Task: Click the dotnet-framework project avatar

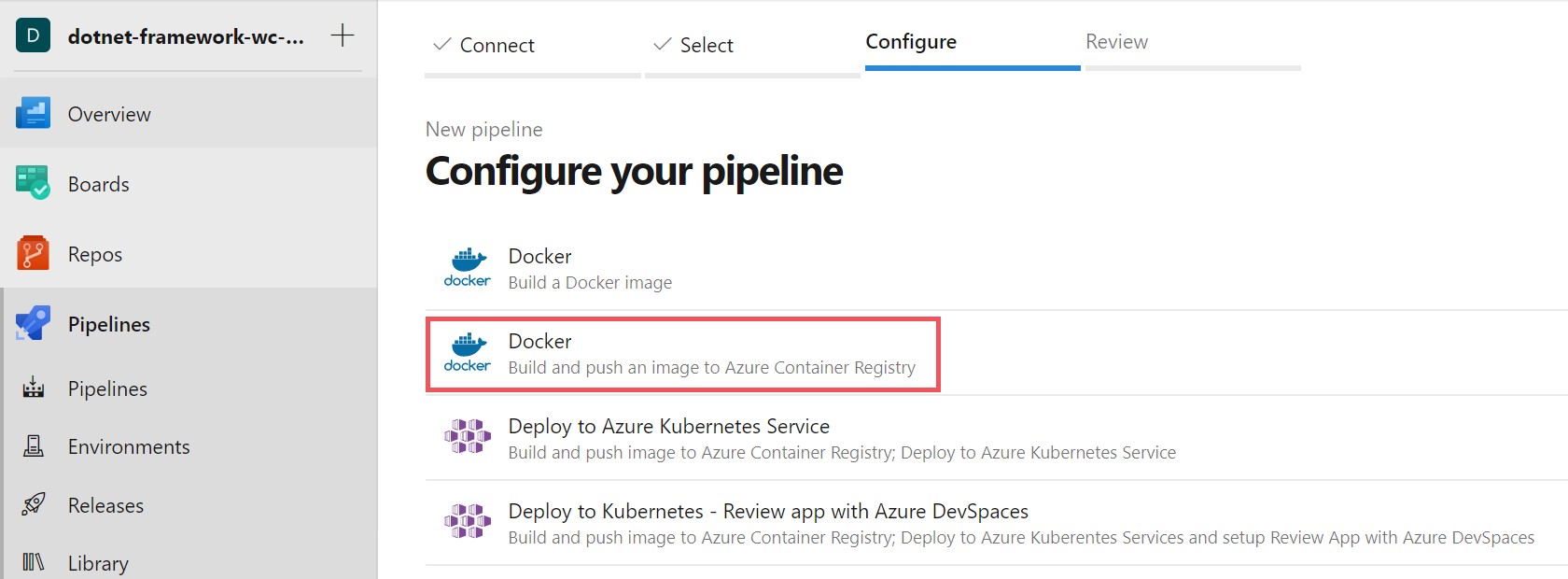Action: click(x=32, y=35)
